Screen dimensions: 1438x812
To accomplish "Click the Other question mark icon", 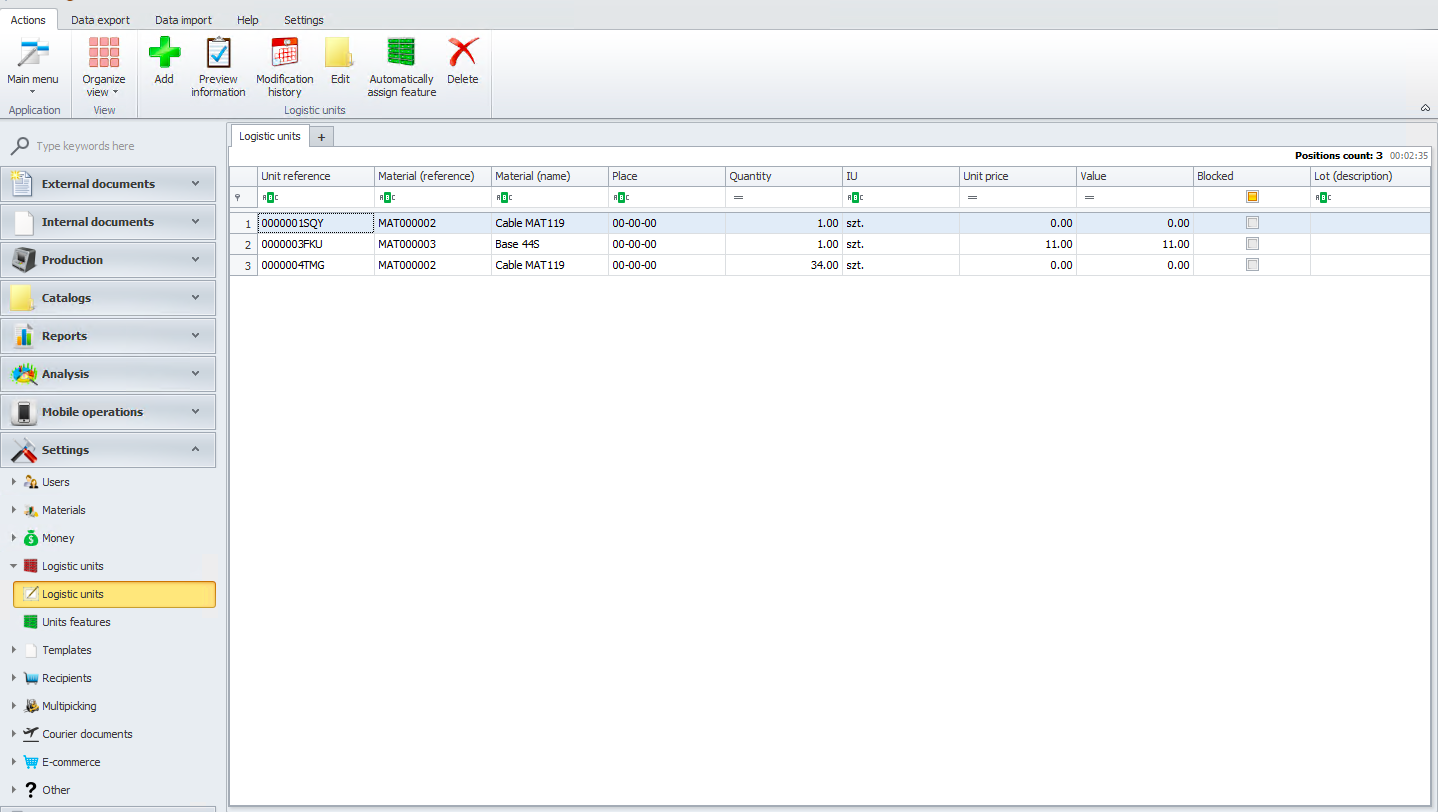I will pyautogui.click(x=31, y=790).
